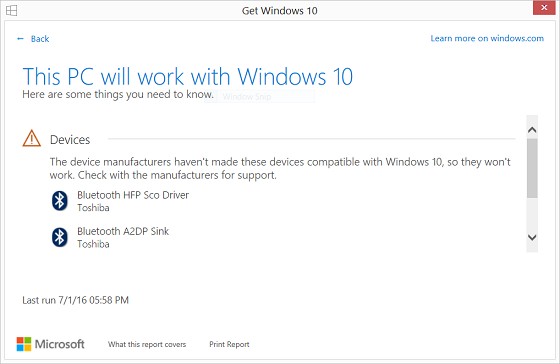This screenshot has width=560, height=364.
Task: Click the Devices warning triangle icon
Action: (32, 139)
